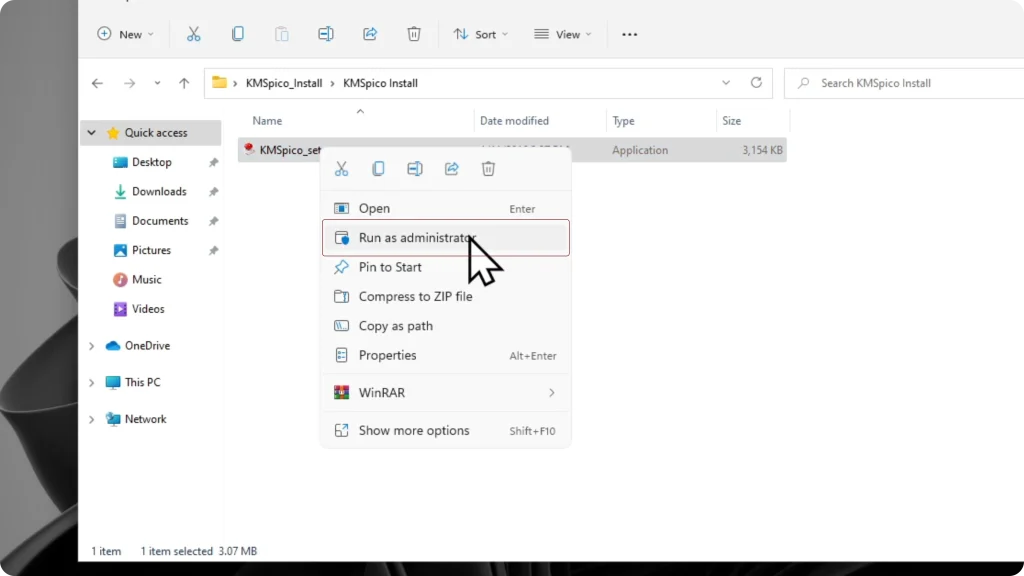Click the Share icon in the context menu

(451, 169)
